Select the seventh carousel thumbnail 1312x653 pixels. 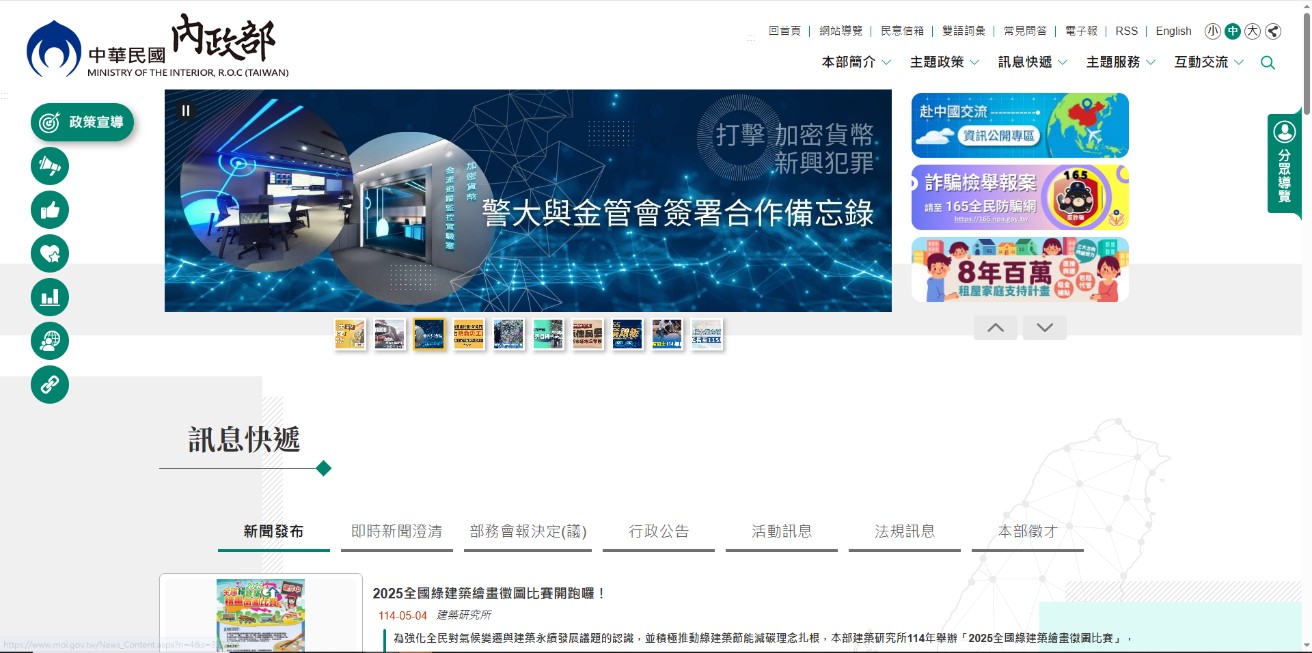[588, 334]
